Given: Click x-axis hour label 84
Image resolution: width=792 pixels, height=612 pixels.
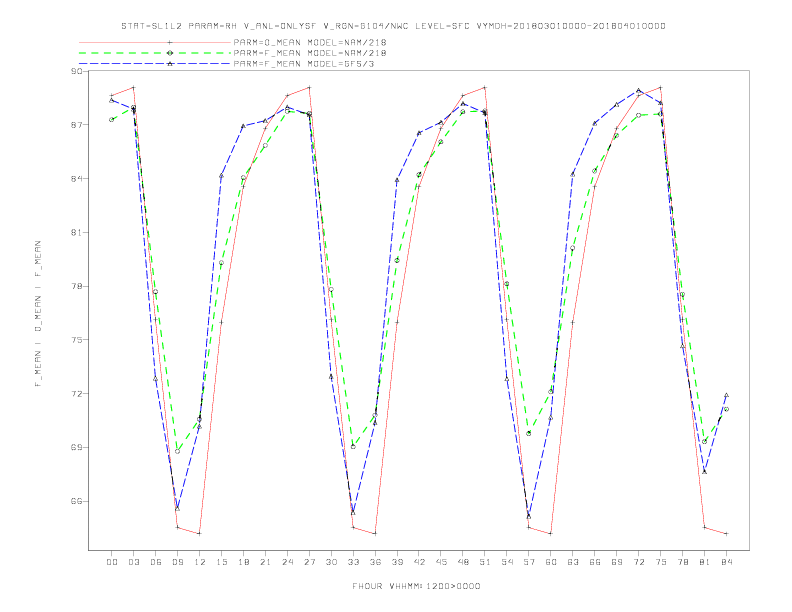Looking at the screenshot, I should [x=726, y=562].
